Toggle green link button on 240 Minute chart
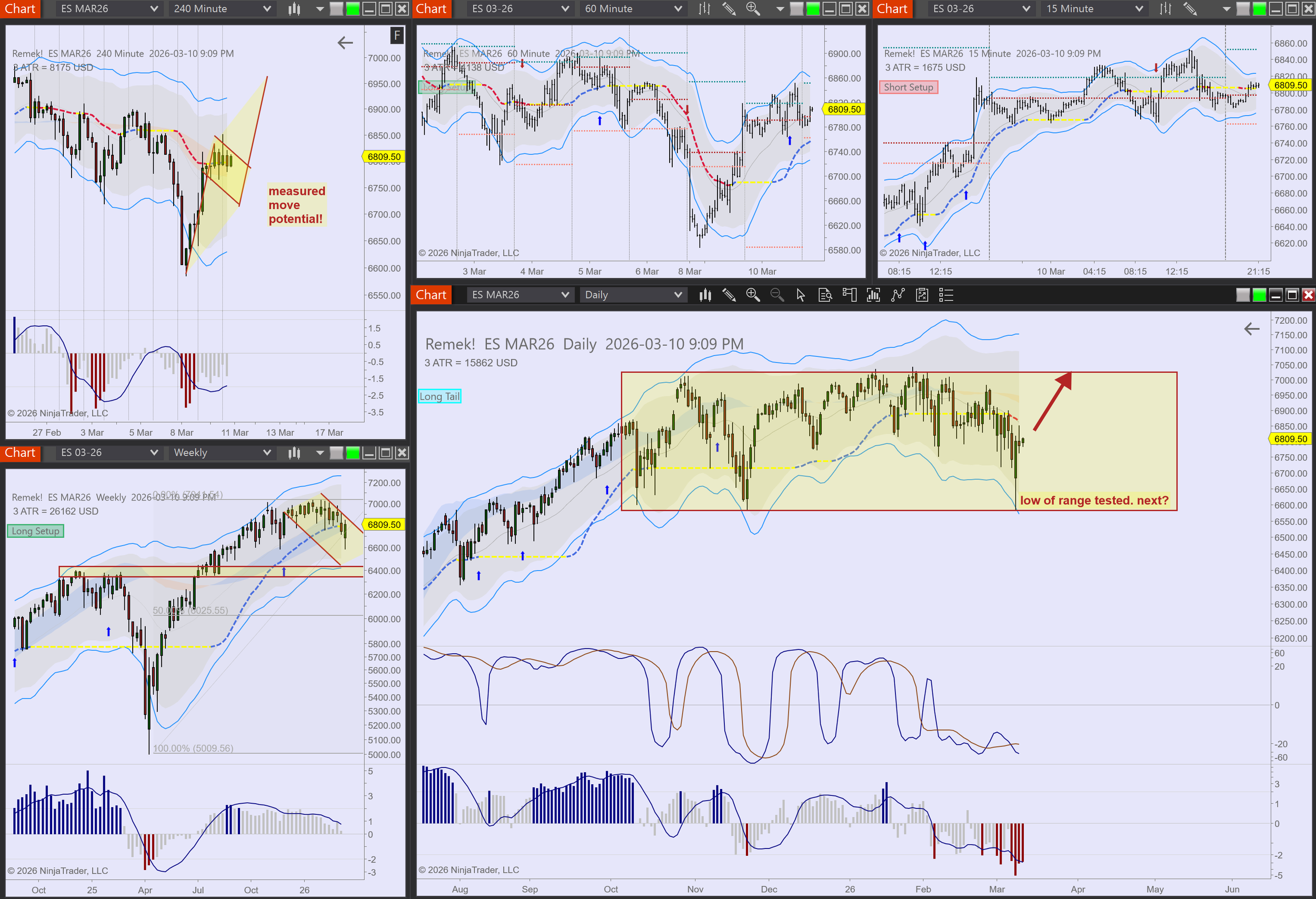1316x899 pixels. [352, 8]
